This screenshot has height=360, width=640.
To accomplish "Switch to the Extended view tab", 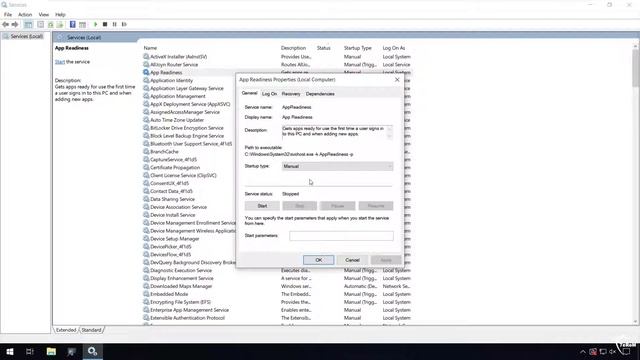I will coord(66,330).
